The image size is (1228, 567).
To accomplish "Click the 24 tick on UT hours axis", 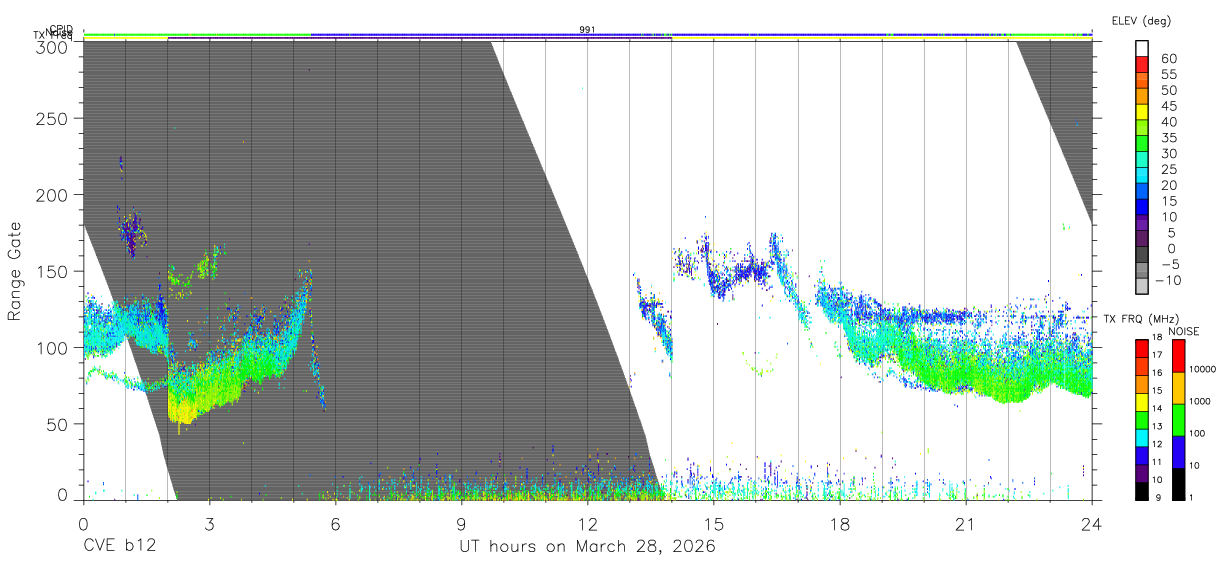I will (1091, 523).
